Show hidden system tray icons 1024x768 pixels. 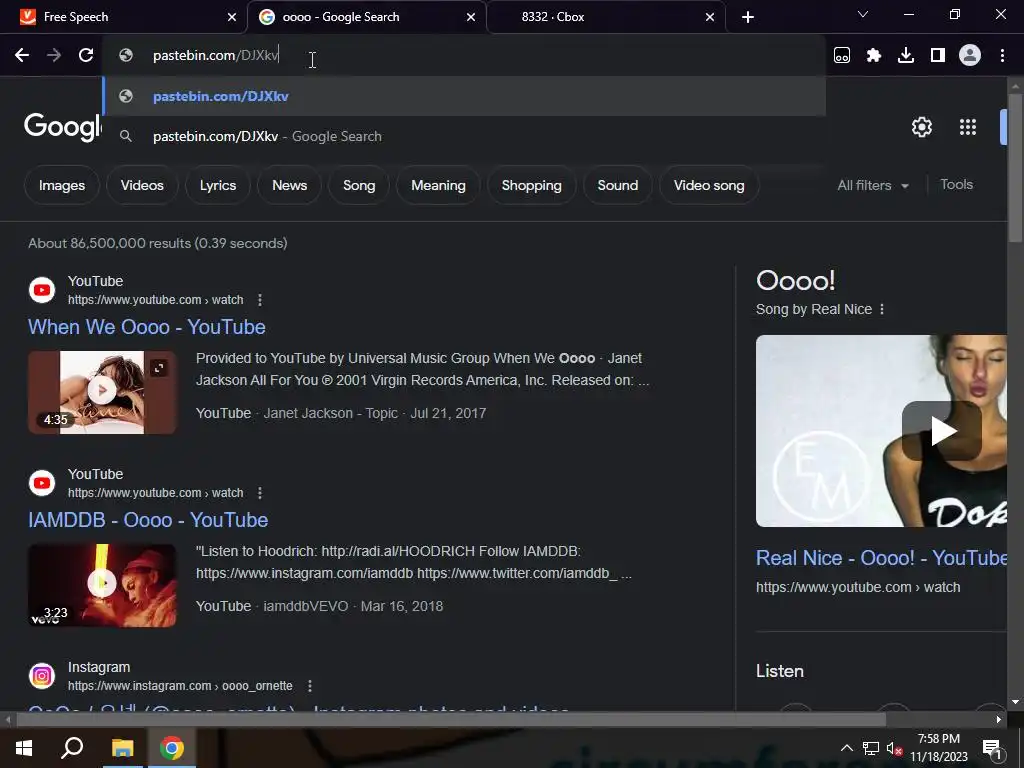(846, 748)
